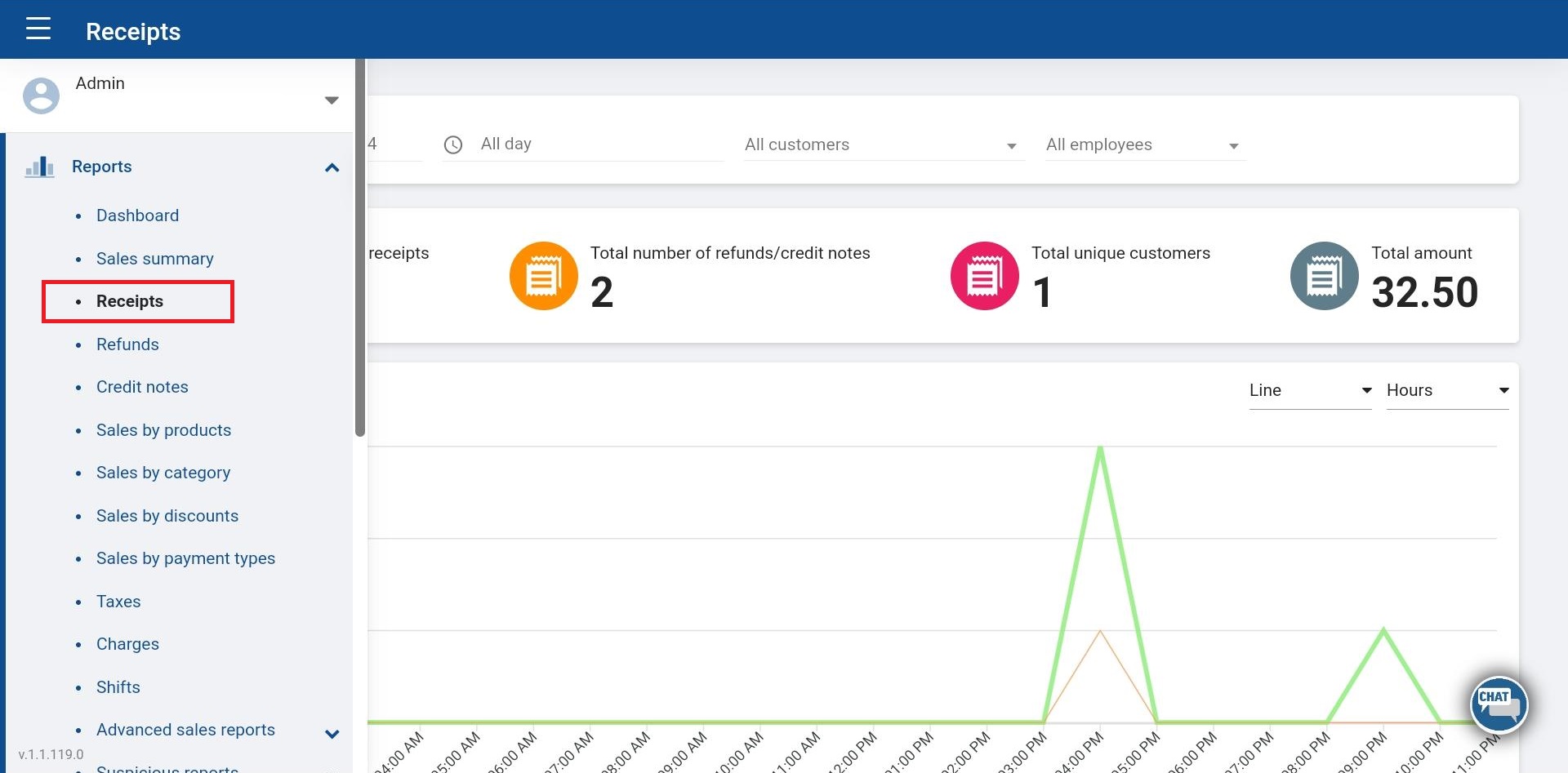Expand the Admin account dropdown arrow

pyautogui.click(x=331, y=100)
